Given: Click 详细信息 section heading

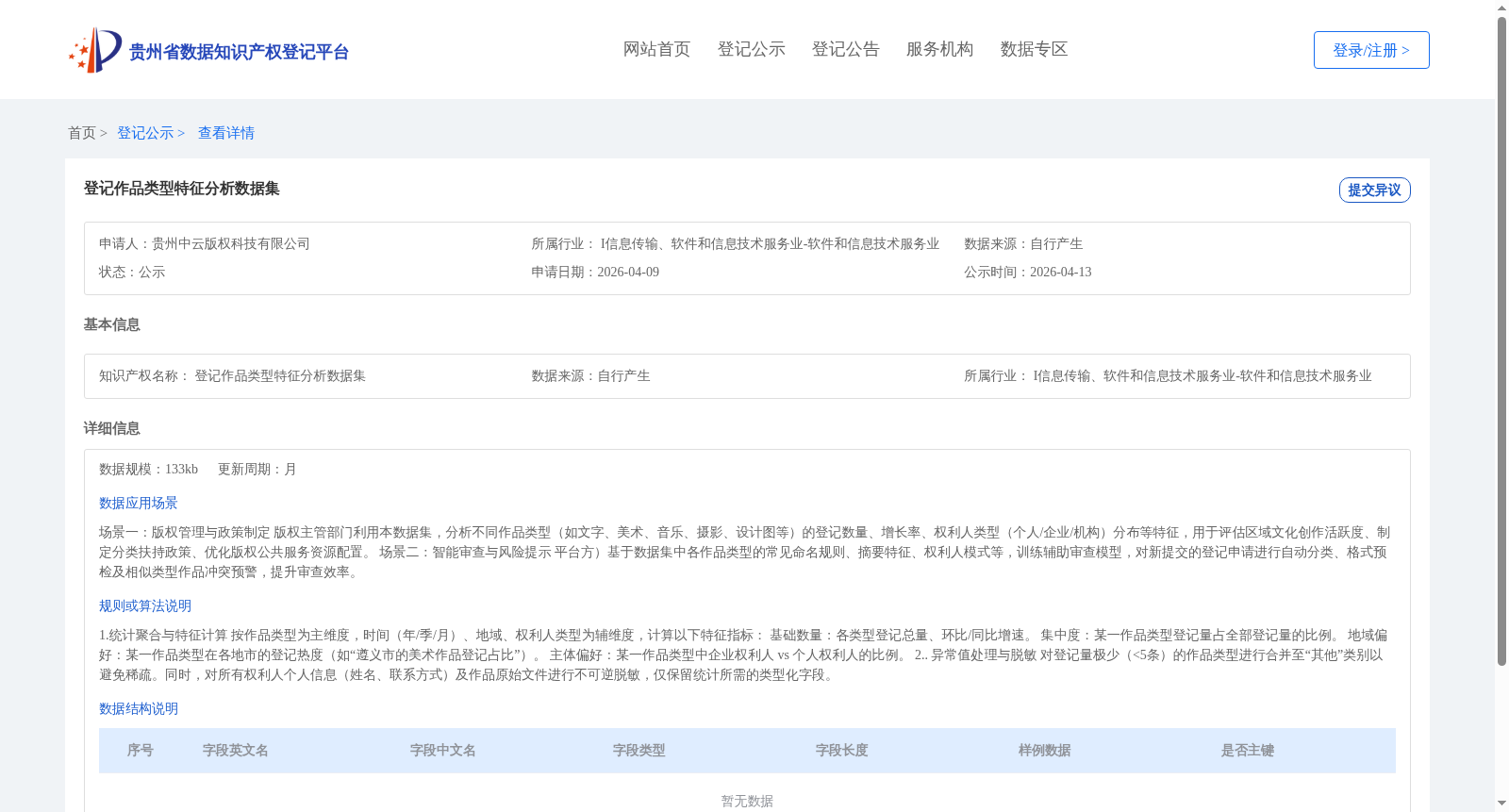Looking at the screenshot, I should (112, 428).
